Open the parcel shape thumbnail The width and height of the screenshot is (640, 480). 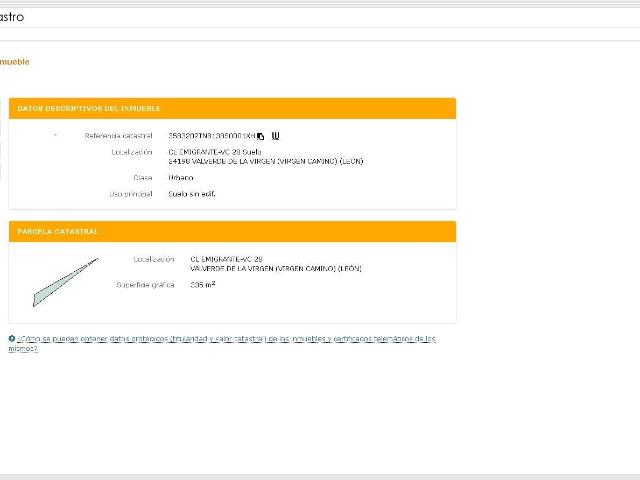(x=65, y=282)
